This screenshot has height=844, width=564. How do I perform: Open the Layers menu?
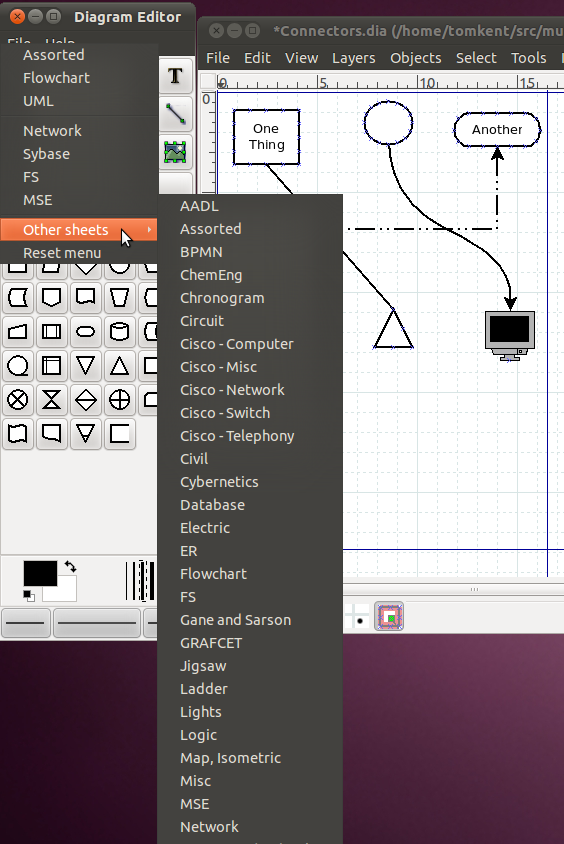pyautogui.click(x=354, y=58)
